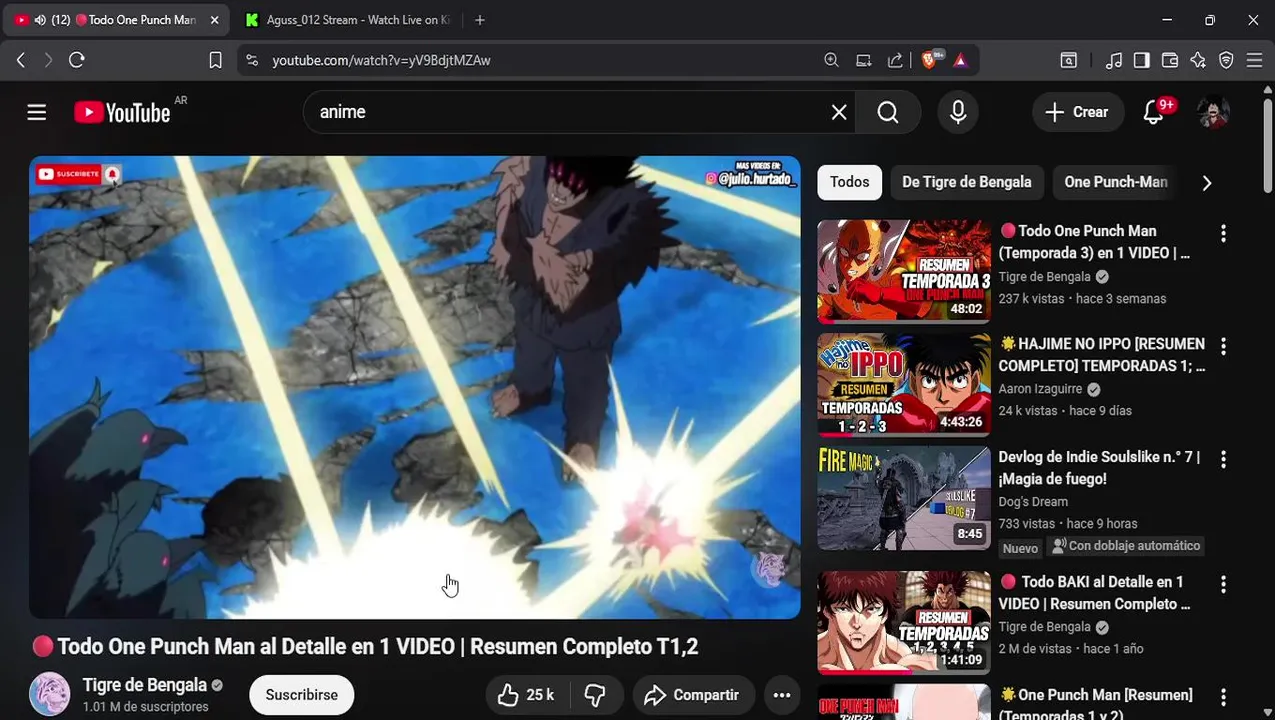Open options for Devlog de Indie Soulslike video

click(x=1223, y=459)
